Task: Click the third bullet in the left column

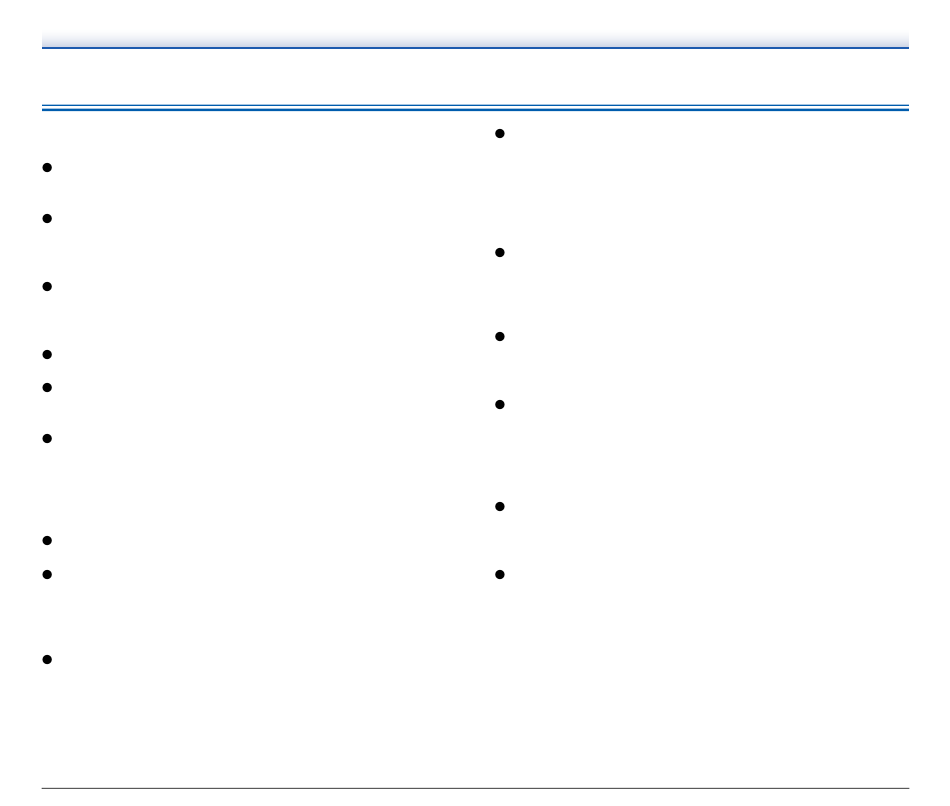Action: tap(47, 286)
